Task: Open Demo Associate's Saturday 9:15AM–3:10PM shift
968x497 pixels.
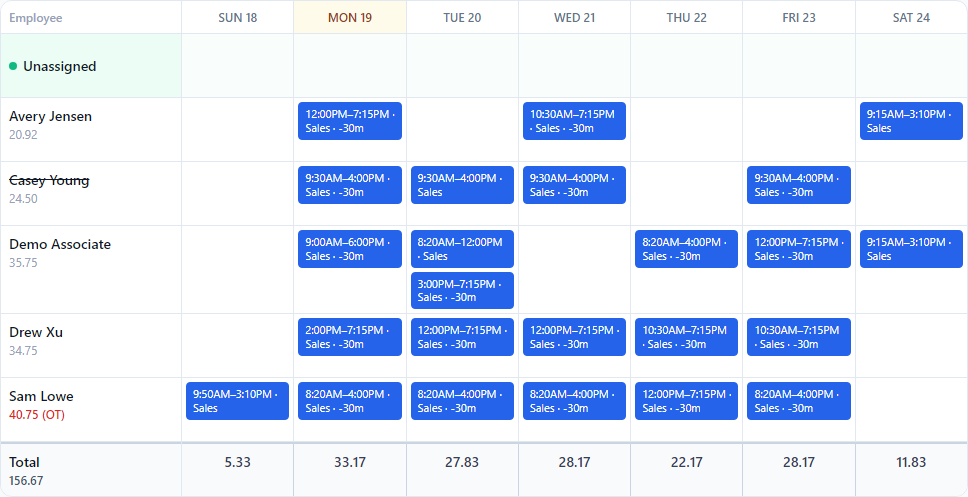Action: 911,249
